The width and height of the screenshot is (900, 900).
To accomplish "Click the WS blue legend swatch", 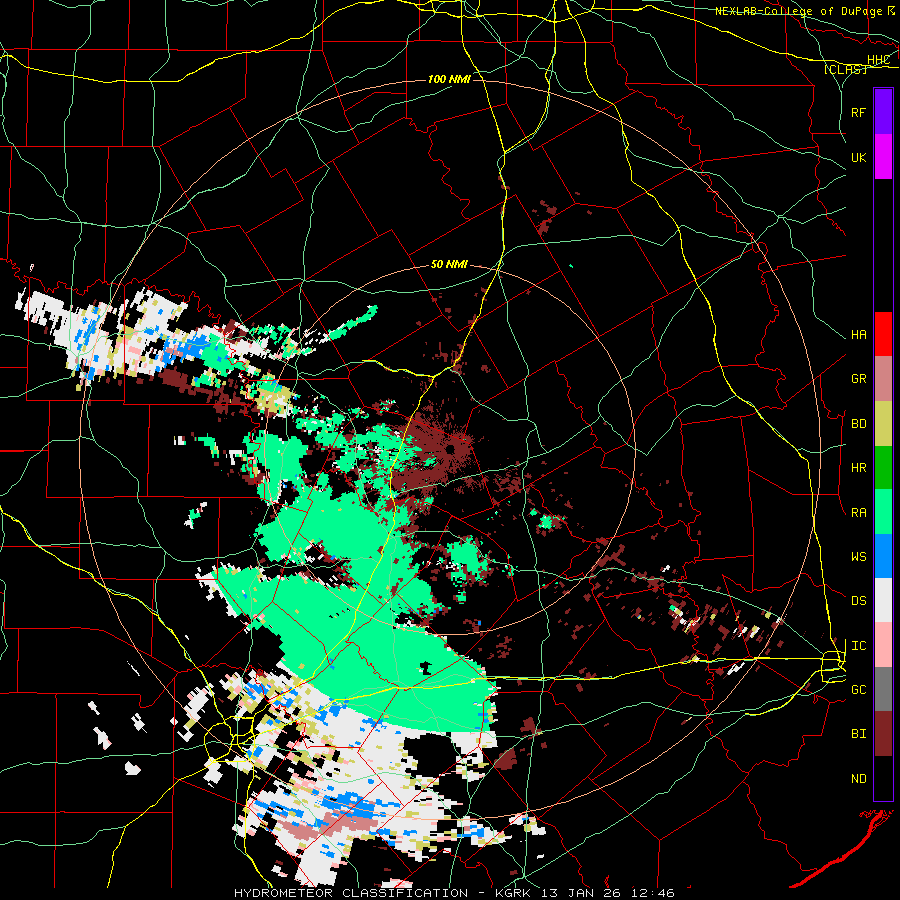I will (x=883, y=556).
